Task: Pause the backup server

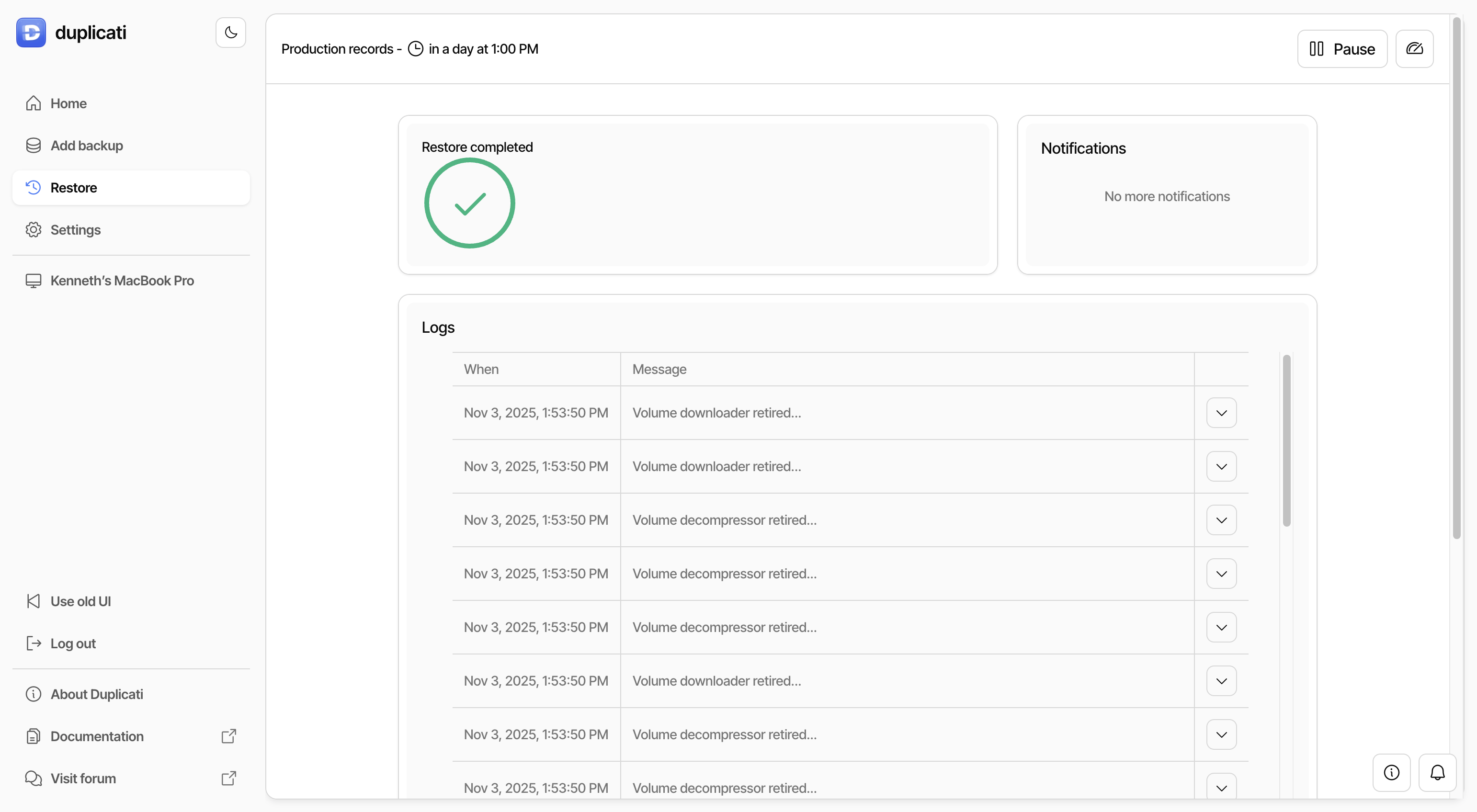Action: coord(1341,49)
